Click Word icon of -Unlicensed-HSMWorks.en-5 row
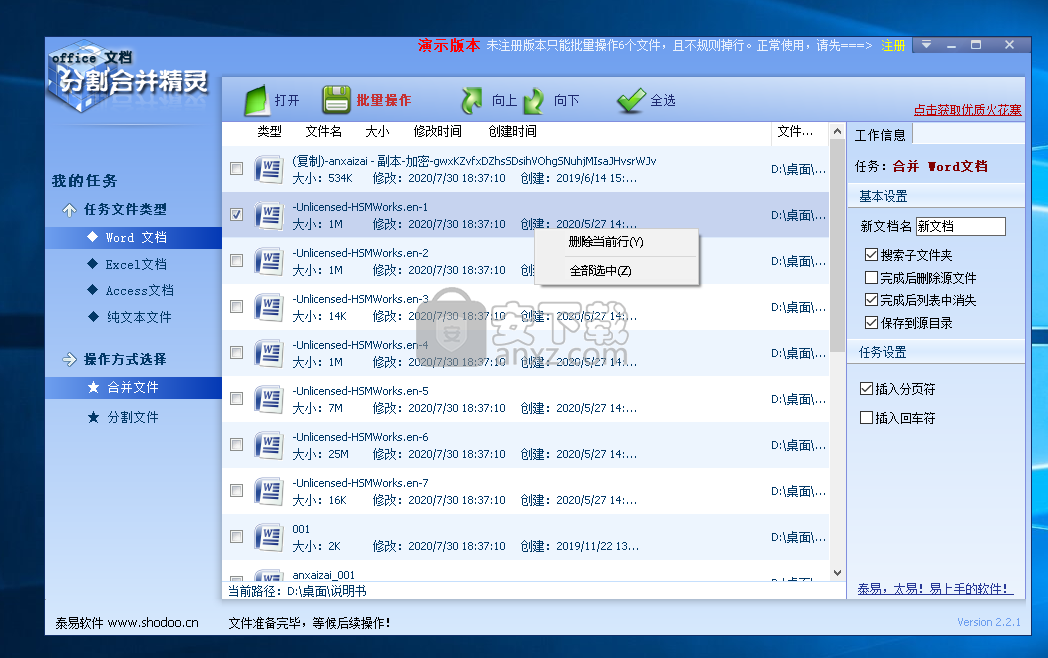 (269, 400)
